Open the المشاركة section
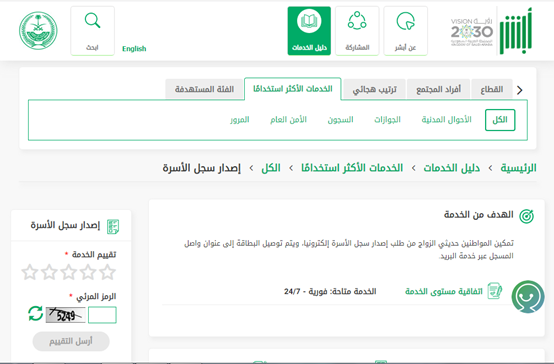This screenshot has height=364, width=554. pos(357,31)
